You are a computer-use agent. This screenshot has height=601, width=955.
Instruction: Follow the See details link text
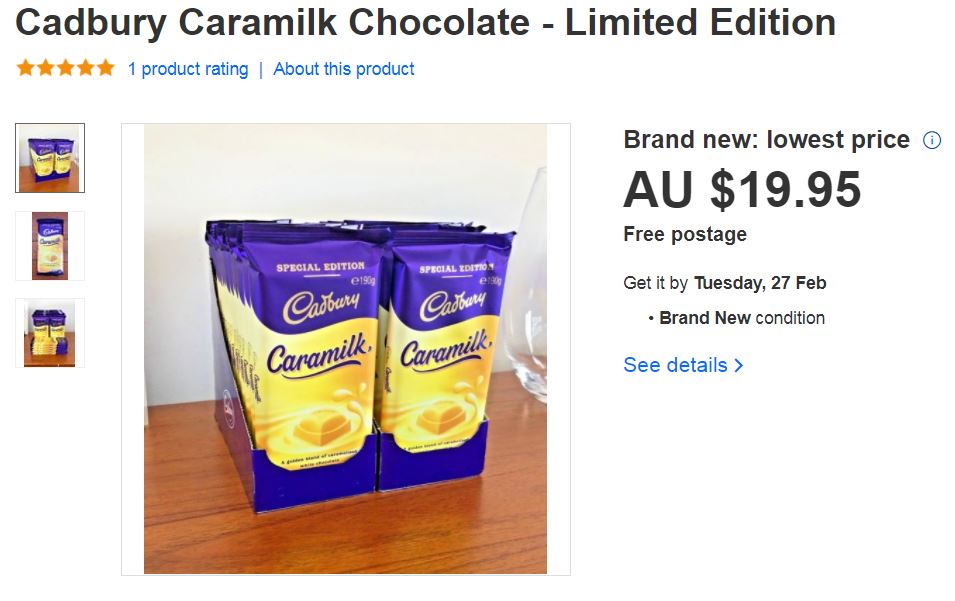(x=675, y=365)
